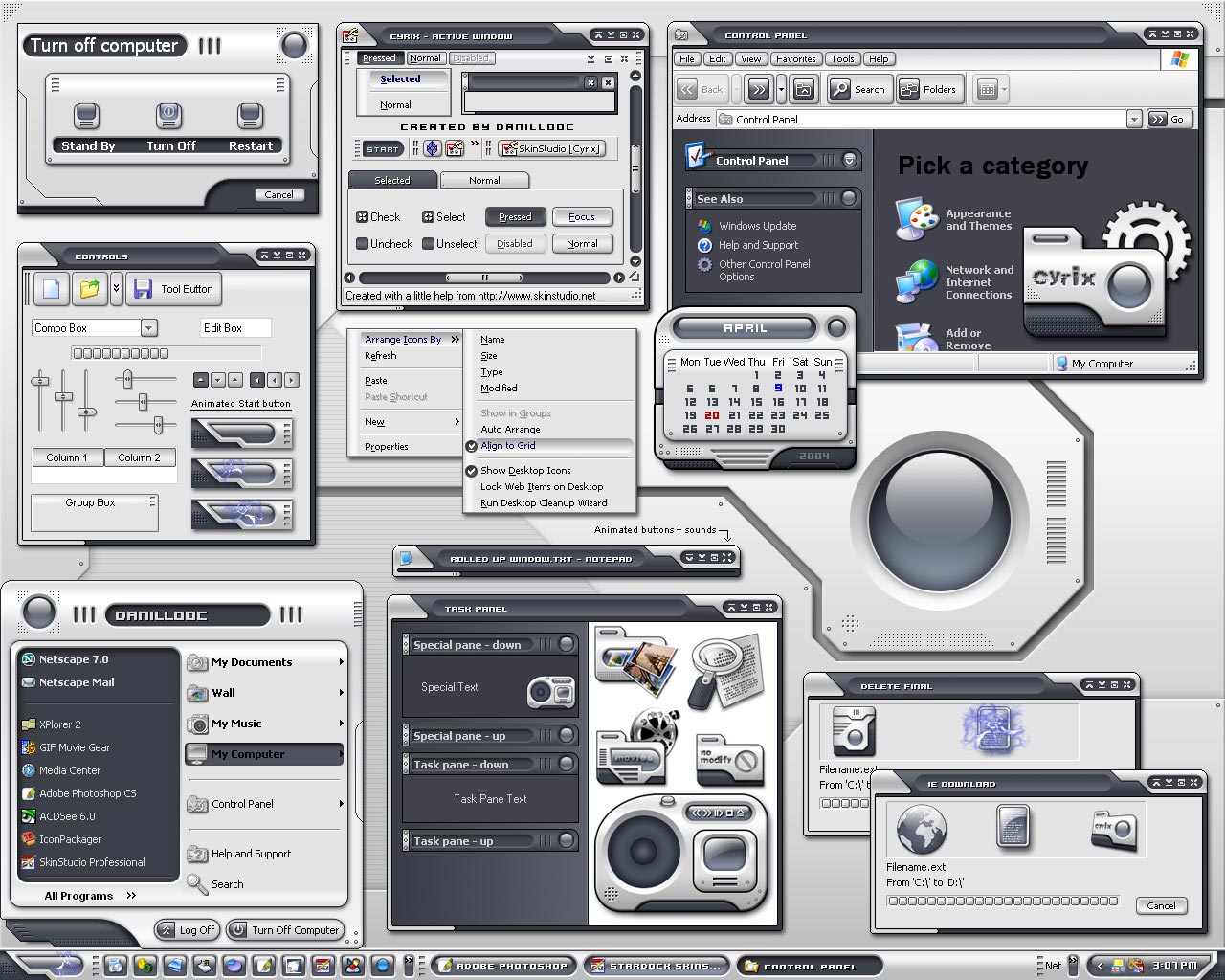Screen dimensions: 1225x980
Task: Click the new document icon in Controls toolbar
Action: coord(52,289)
